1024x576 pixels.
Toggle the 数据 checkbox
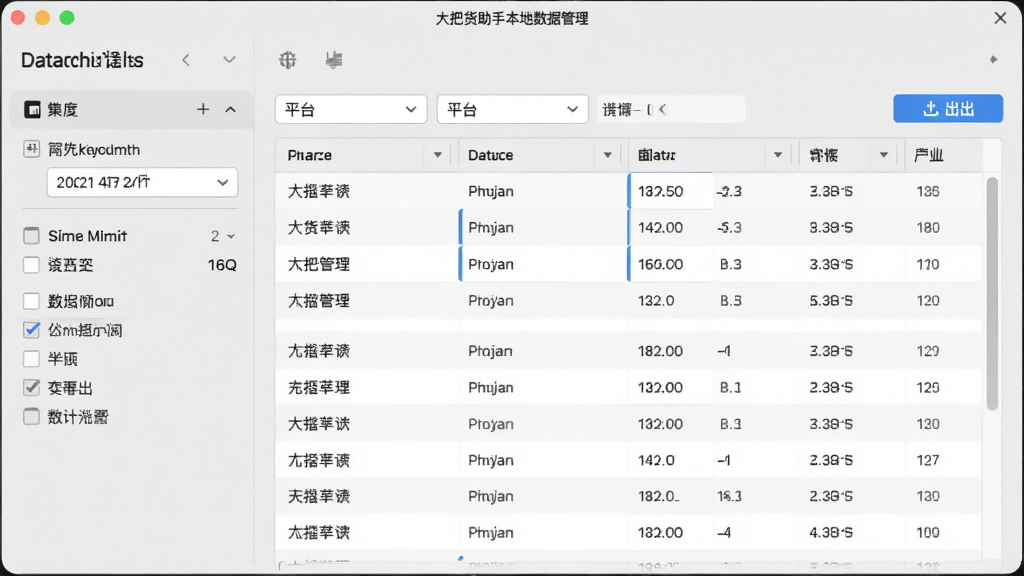pyautogui.click(x=31, y=301)
